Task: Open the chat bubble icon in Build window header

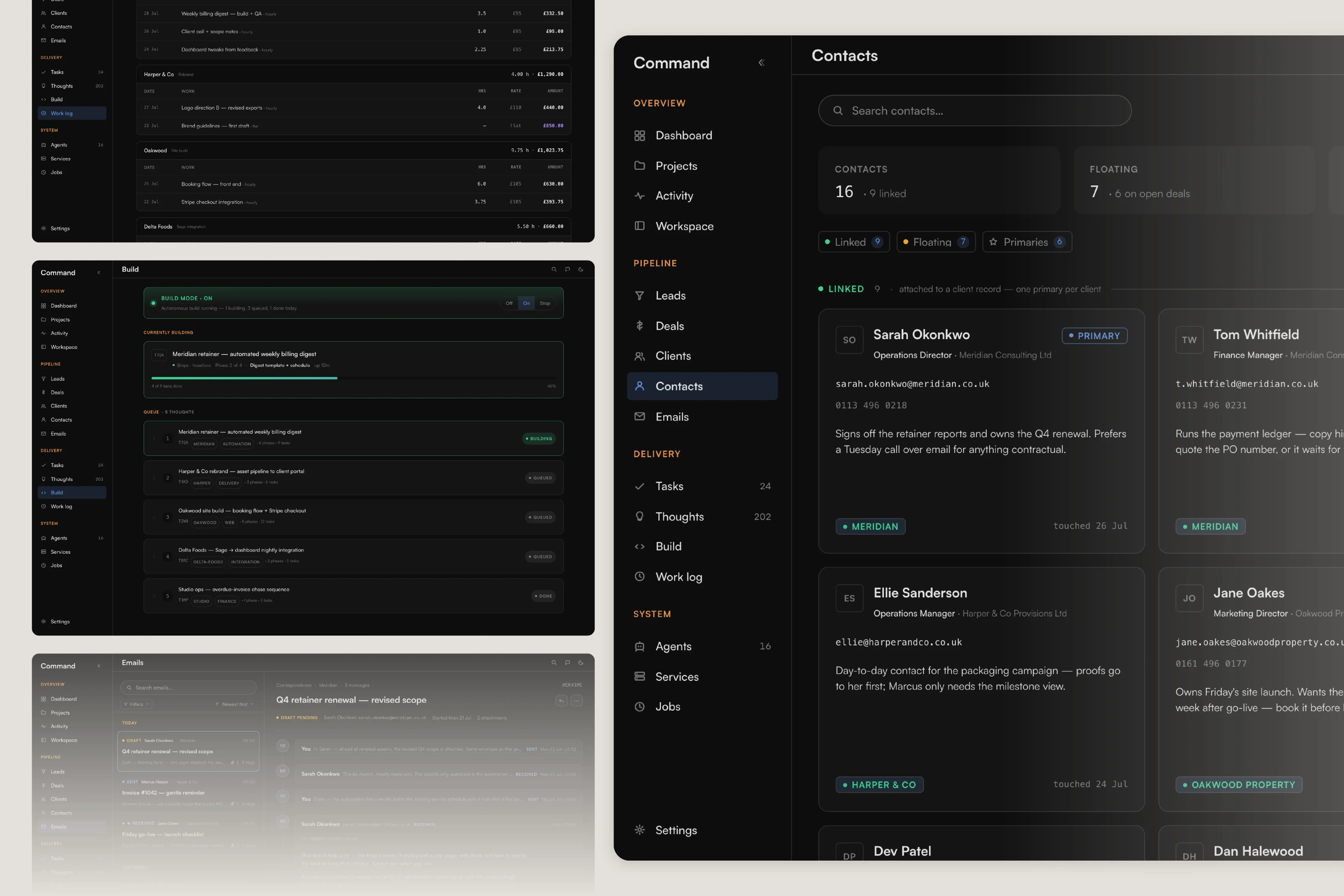Action: click(567, 269)
